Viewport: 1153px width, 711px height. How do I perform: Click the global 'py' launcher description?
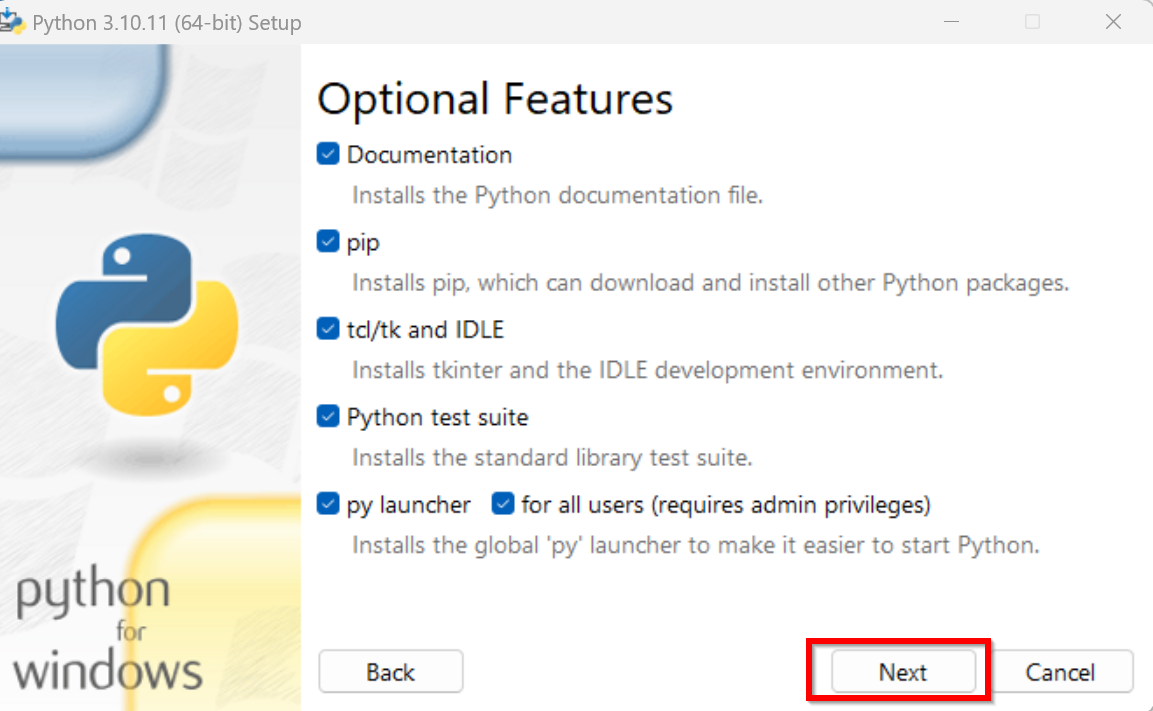pos(696,545)
